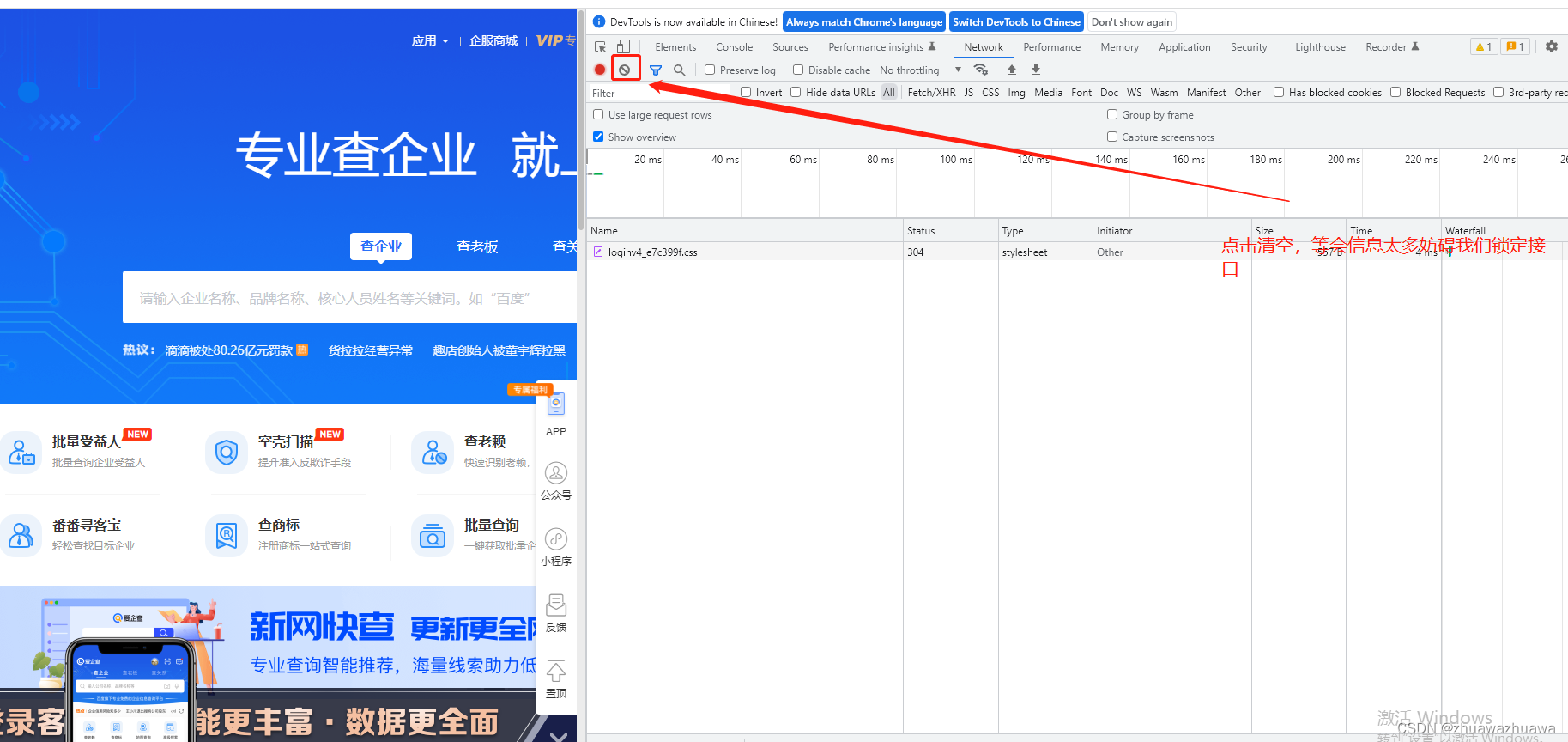Click the 小程序 sidebar icon
This screenshot has width=1568, height=742.
556,538
